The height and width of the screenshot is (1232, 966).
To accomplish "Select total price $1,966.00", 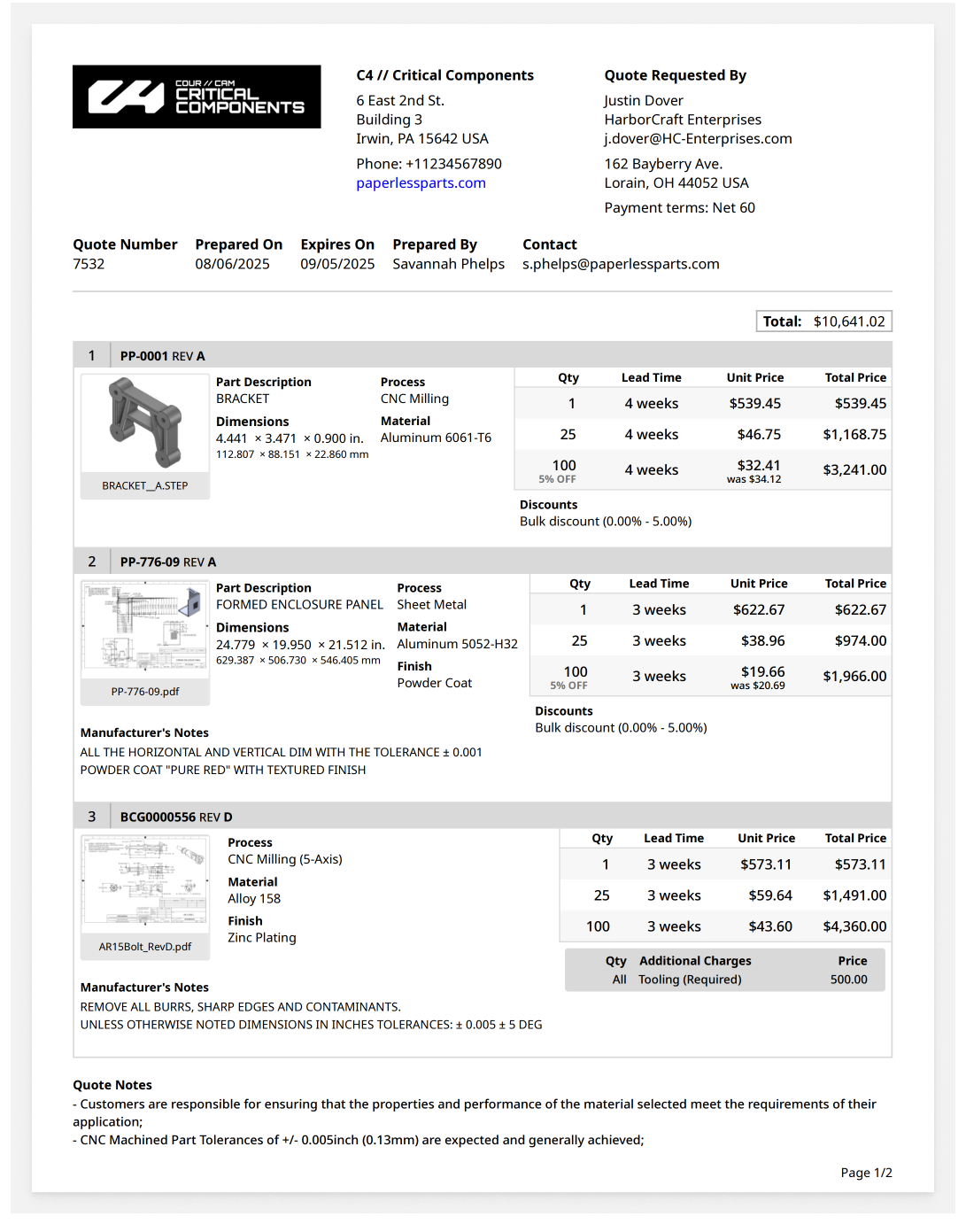I will (854, 677).
